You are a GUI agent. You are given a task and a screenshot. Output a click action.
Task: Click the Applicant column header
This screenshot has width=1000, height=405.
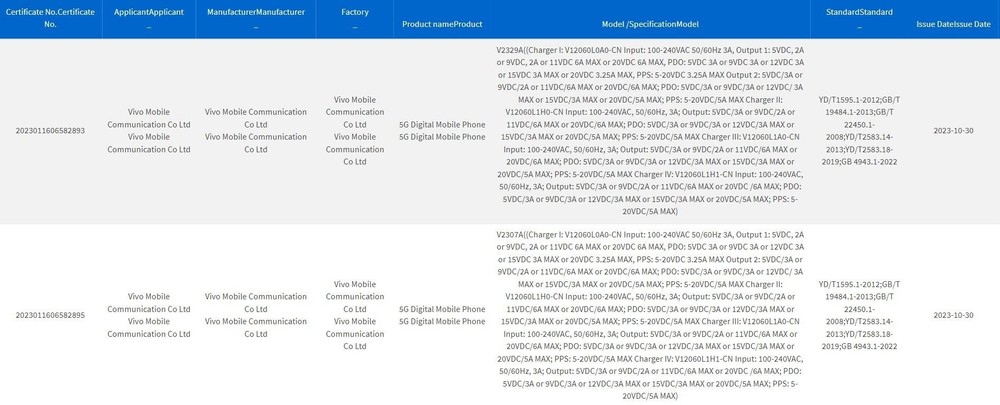point(149,18)
